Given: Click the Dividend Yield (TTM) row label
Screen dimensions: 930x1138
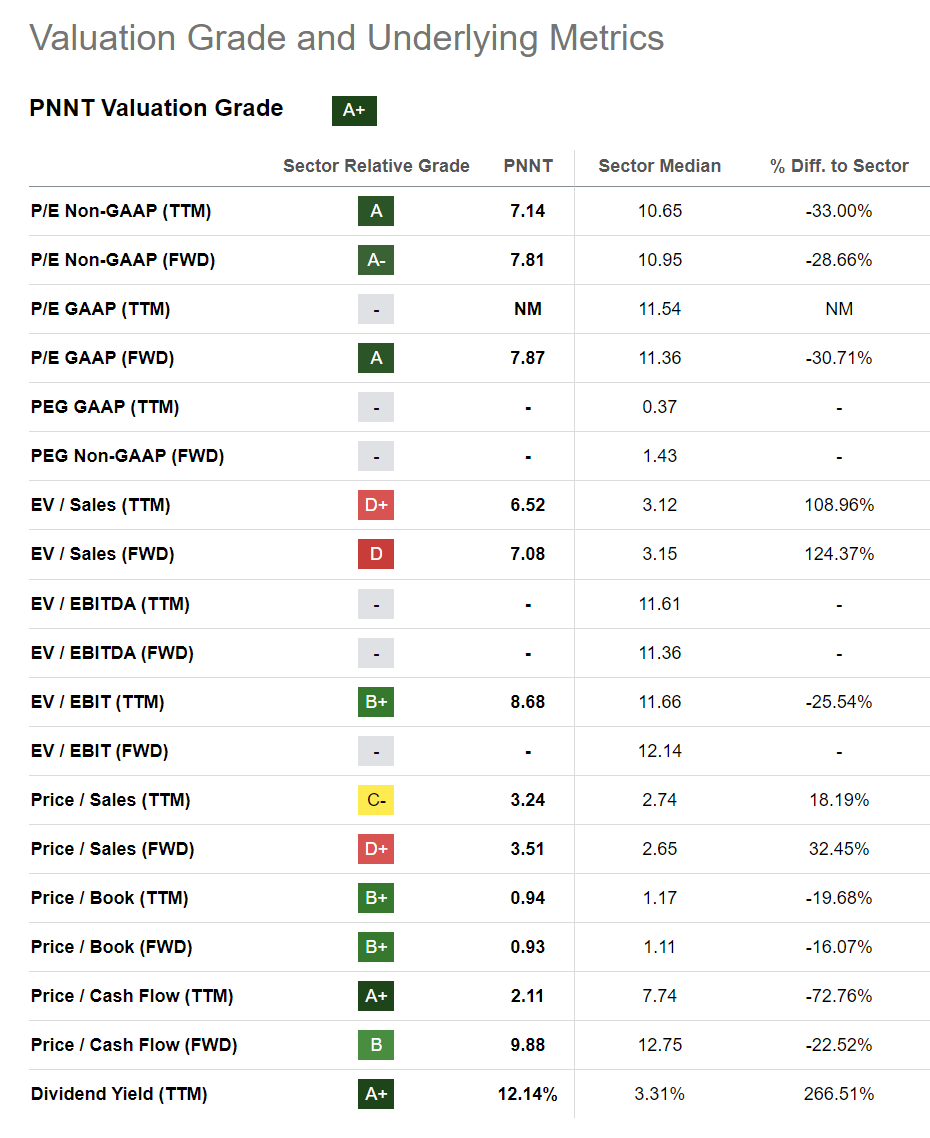Looking at the screenshot, I should [119, 1094].
